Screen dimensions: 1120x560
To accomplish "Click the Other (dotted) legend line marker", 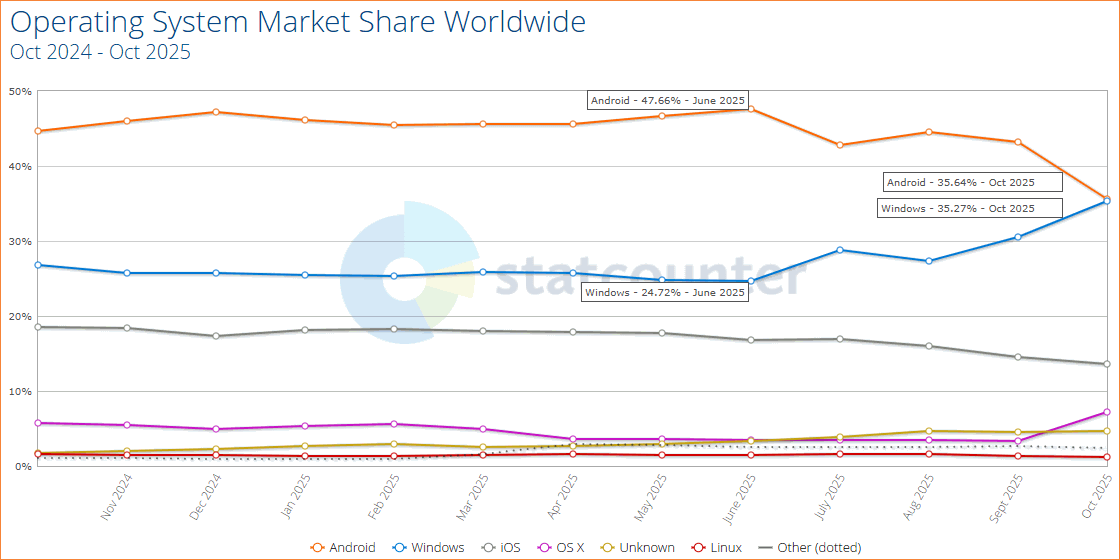I will coord(765,547).
